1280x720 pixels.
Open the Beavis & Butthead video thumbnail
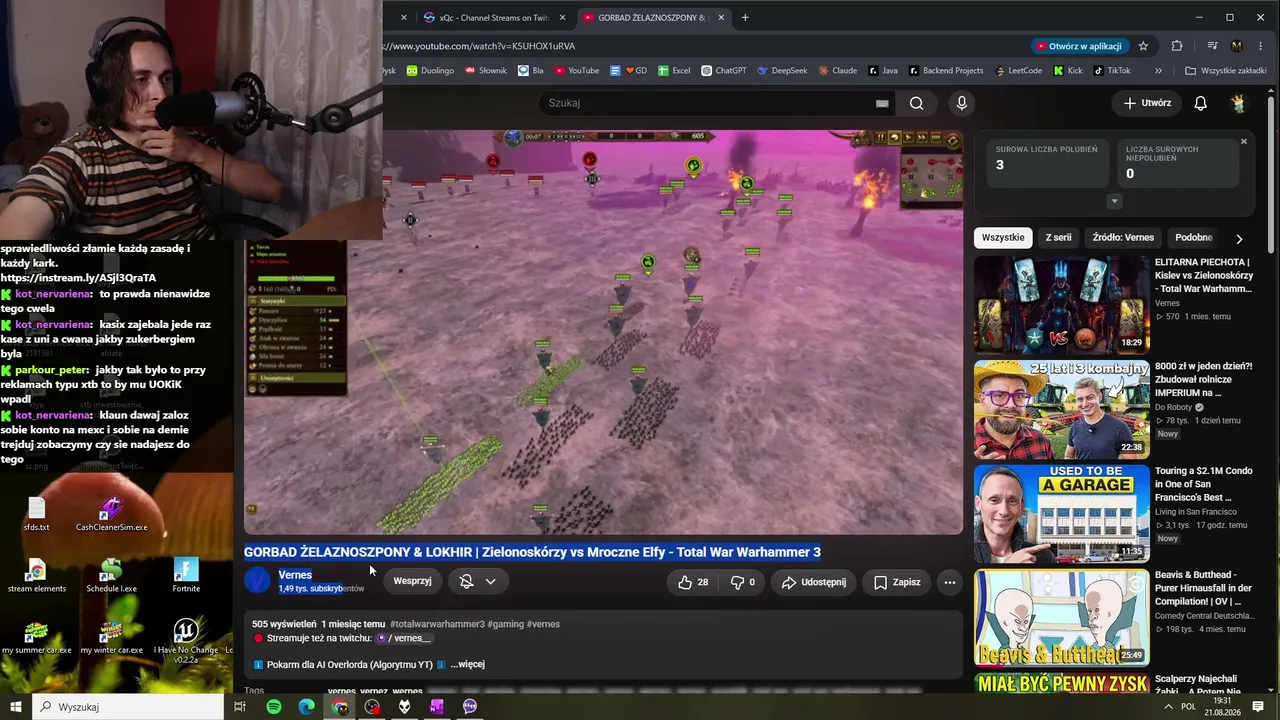(x=1062, y=618)
